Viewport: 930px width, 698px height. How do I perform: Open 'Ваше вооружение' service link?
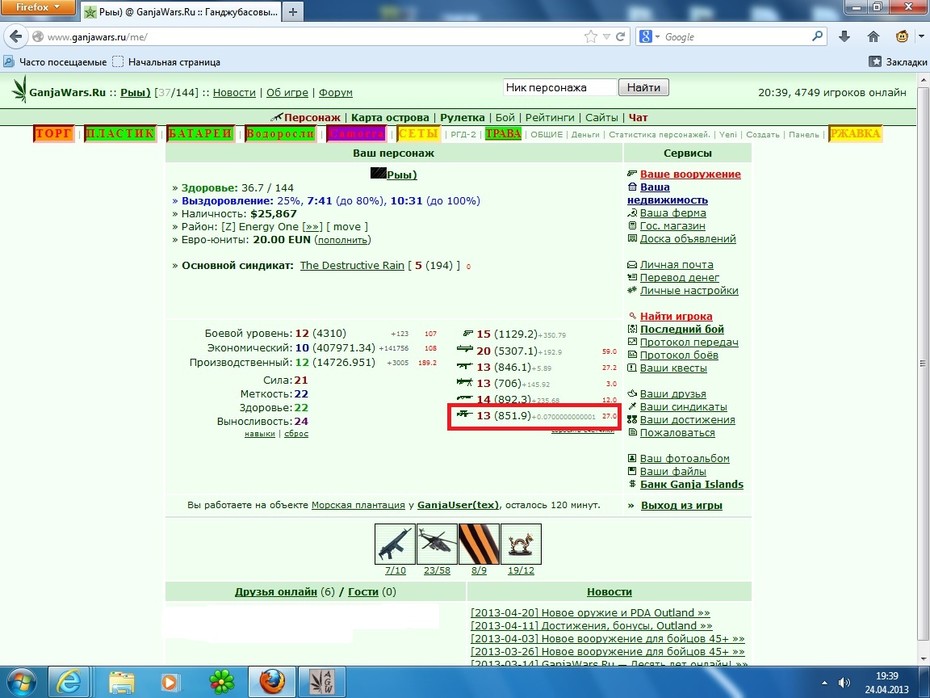pyautogui.click(x=690, y=174)
